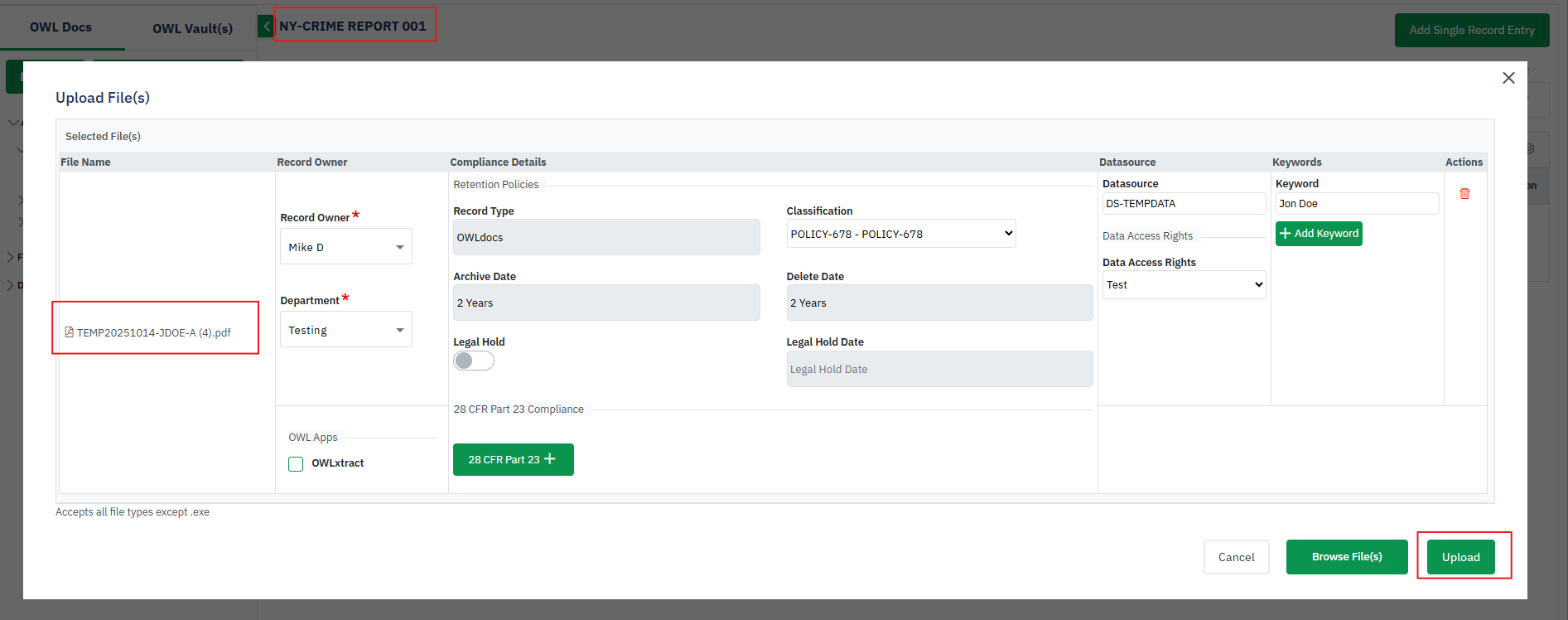Click the plus icon on Add Keyword
Screen dimensions: 1568x620
click(1286, 234)
